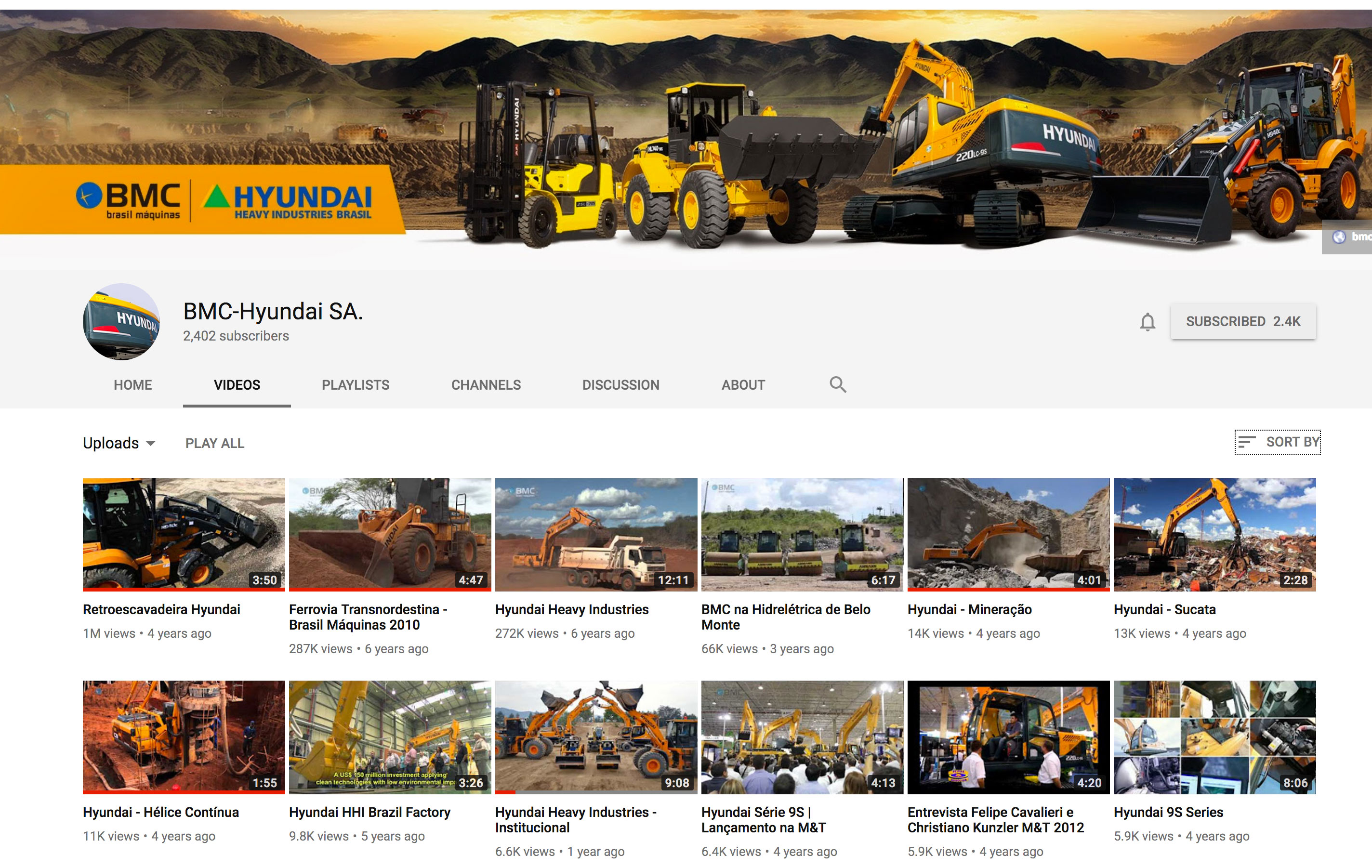Click Ferrovia Transnordestina - Brasil Máquinas 2010 title

point(368,618)
